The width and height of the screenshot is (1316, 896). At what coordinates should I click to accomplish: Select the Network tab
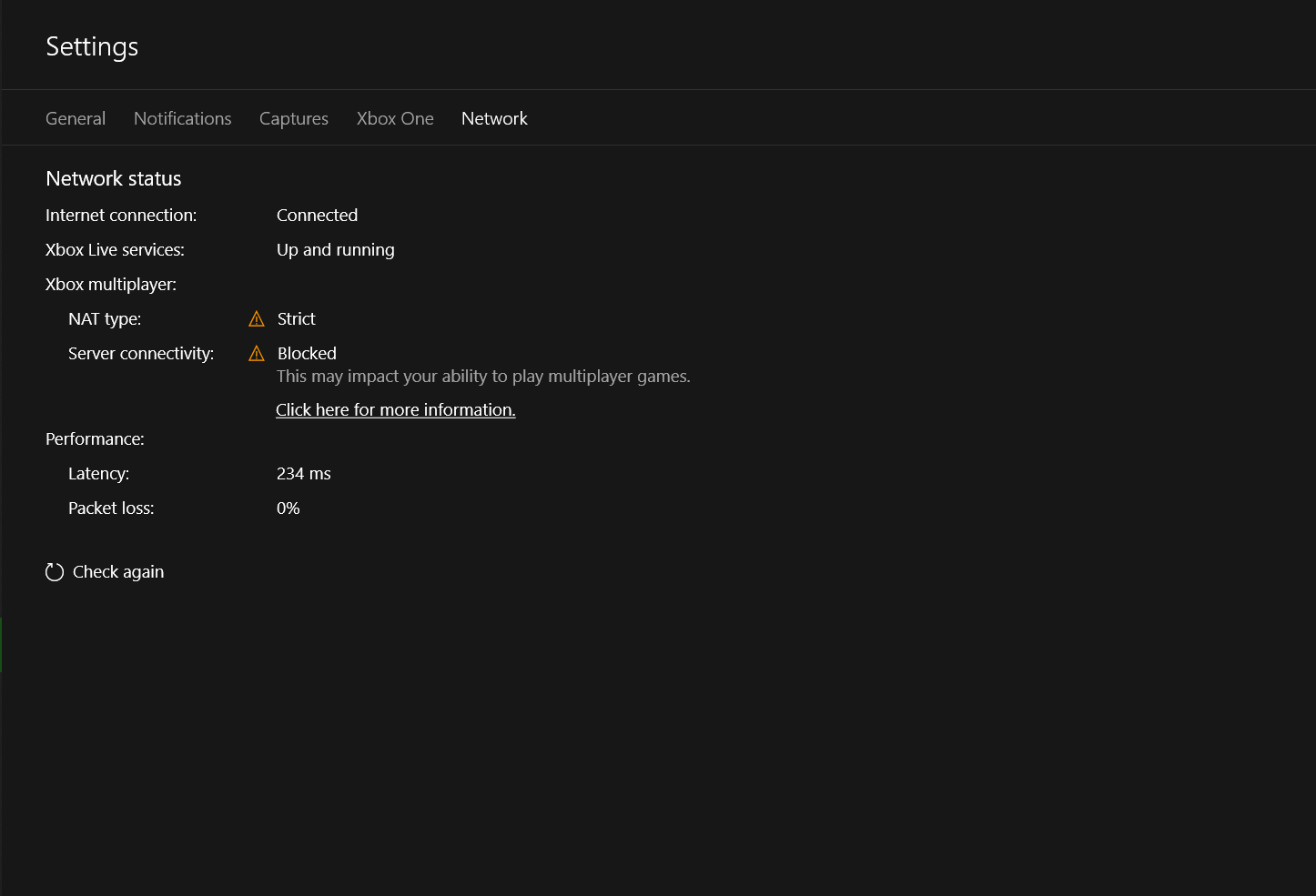pos(494,119)
